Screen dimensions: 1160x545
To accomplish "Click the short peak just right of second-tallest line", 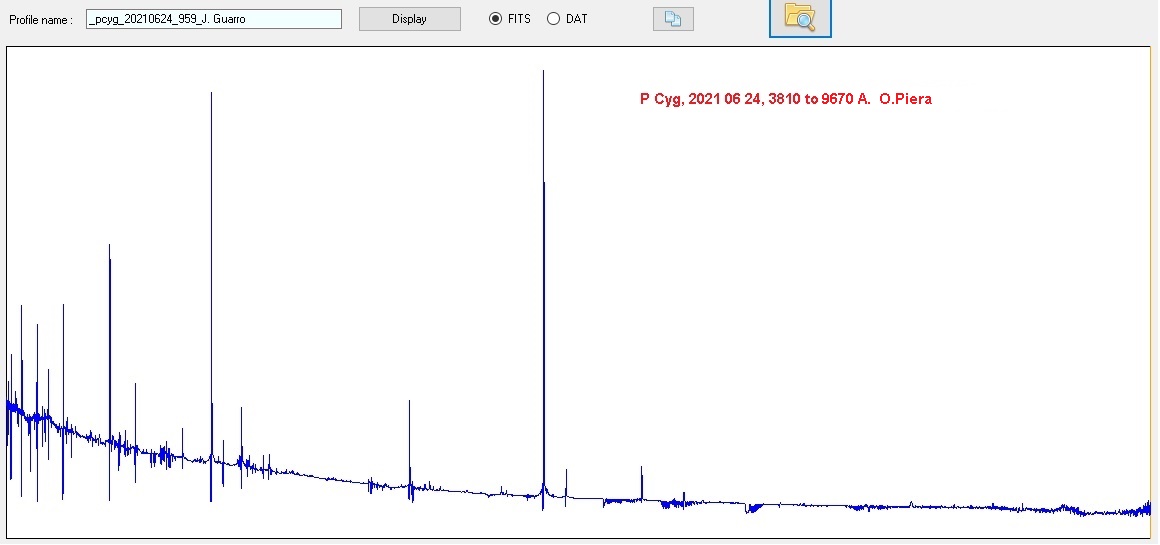I will (x=241, y=410).
